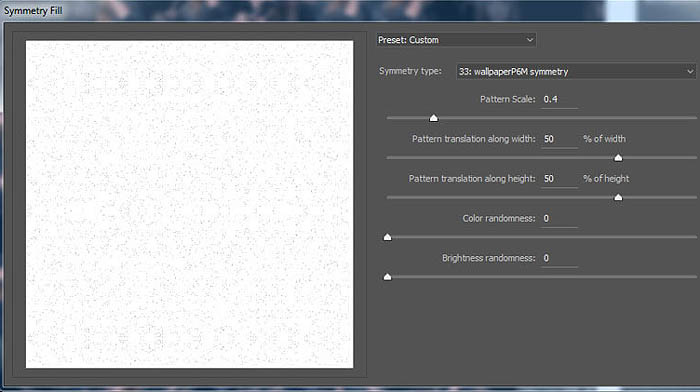Click the Brightness randomness value field
Viewport: 700px width, 392px height.
tap(559, 258)
